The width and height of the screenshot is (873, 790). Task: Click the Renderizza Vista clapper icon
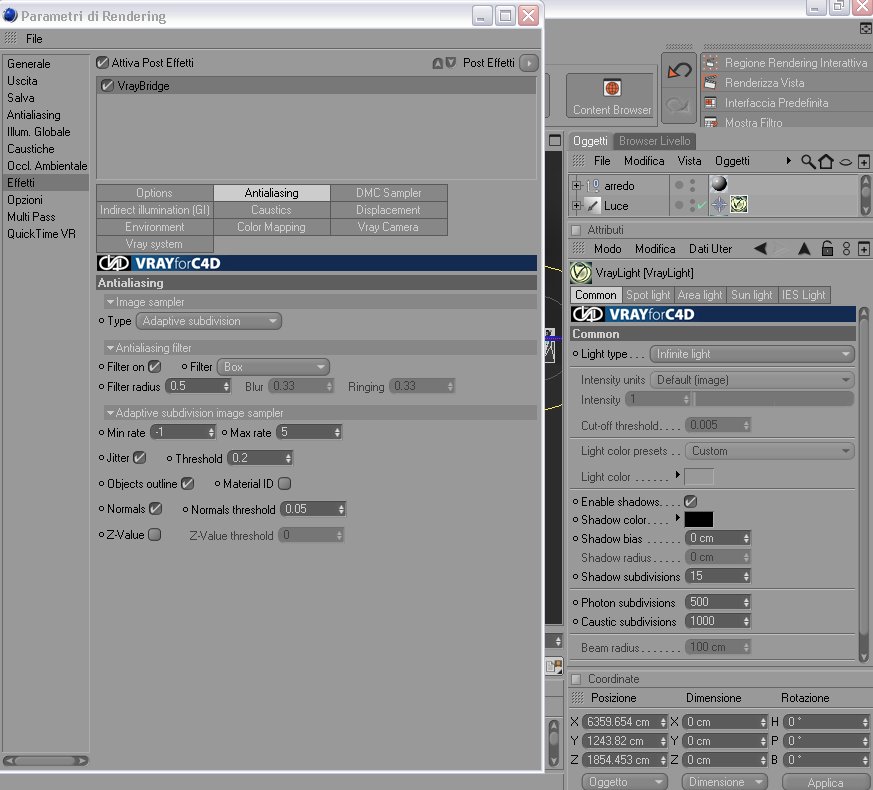(710, 83)
